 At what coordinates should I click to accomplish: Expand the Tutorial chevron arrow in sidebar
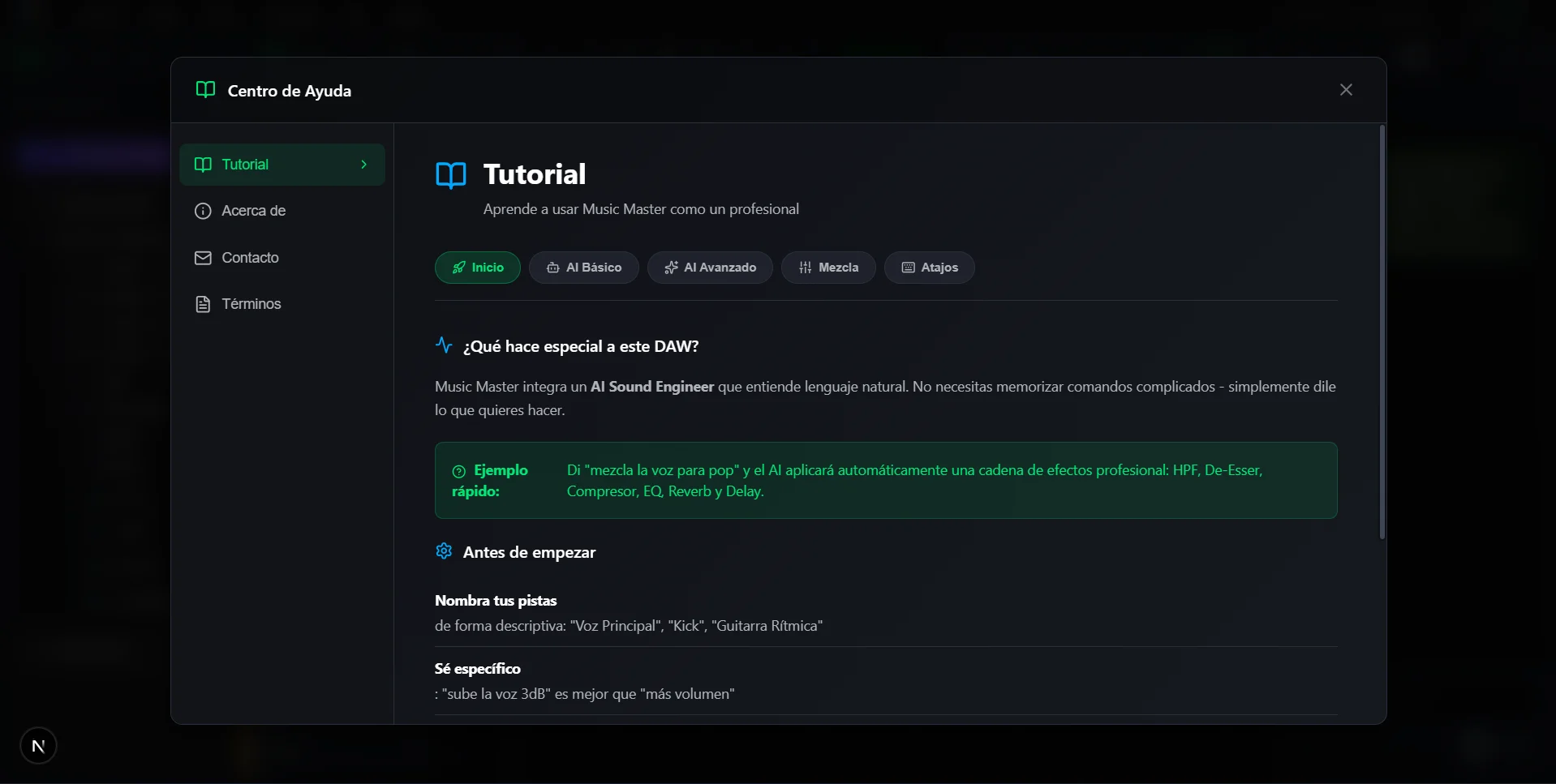(x=363, y=165)
